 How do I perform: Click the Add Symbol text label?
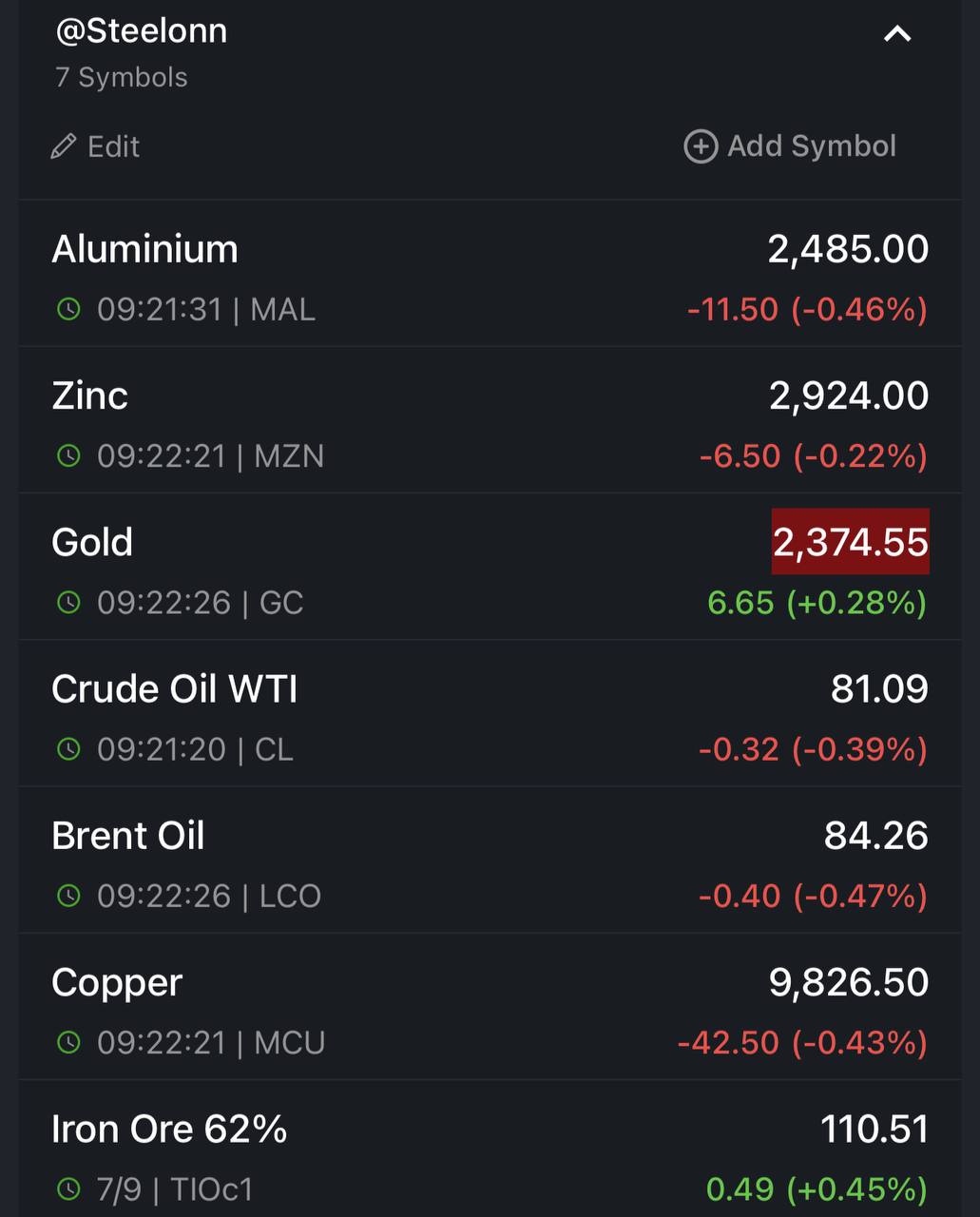pos(812,146)
